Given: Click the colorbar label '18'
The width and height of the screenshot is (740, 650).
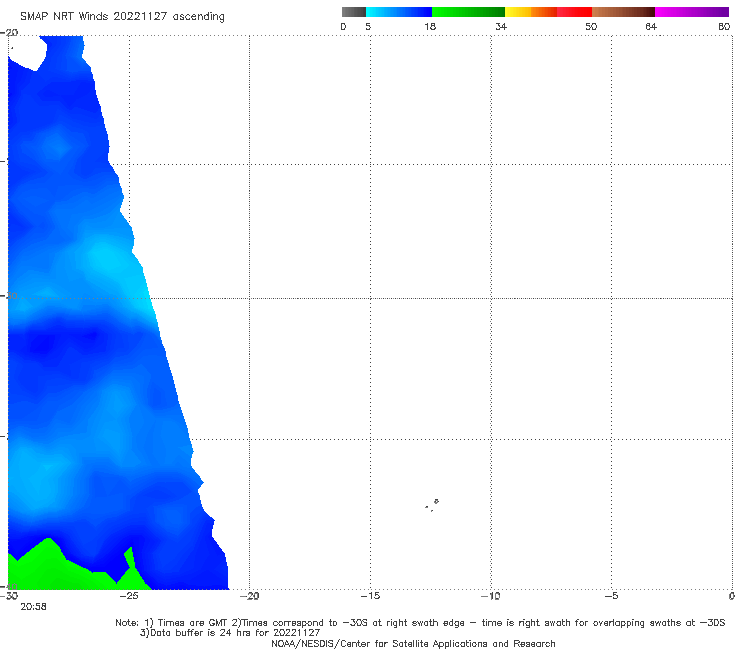Looking at the screenshot, I should pos(430,27).
